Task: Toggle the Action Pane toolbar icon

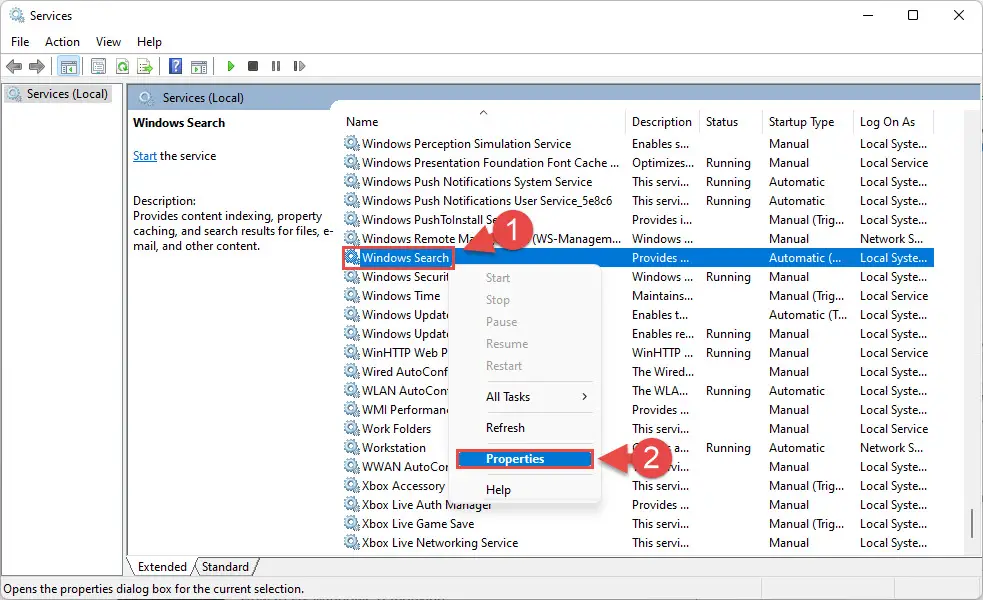Action: click(x=199, y=66)
